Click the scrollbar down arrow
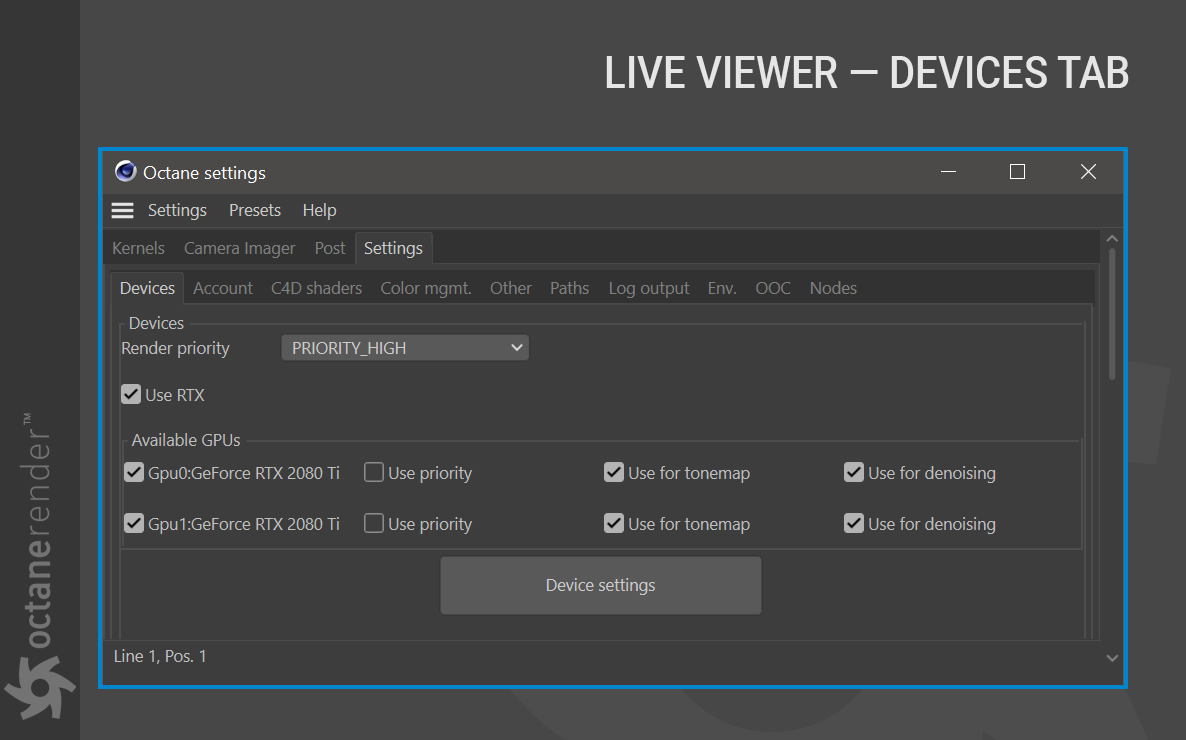Viewport: 1186px width, 740px height. [1112, 658]
